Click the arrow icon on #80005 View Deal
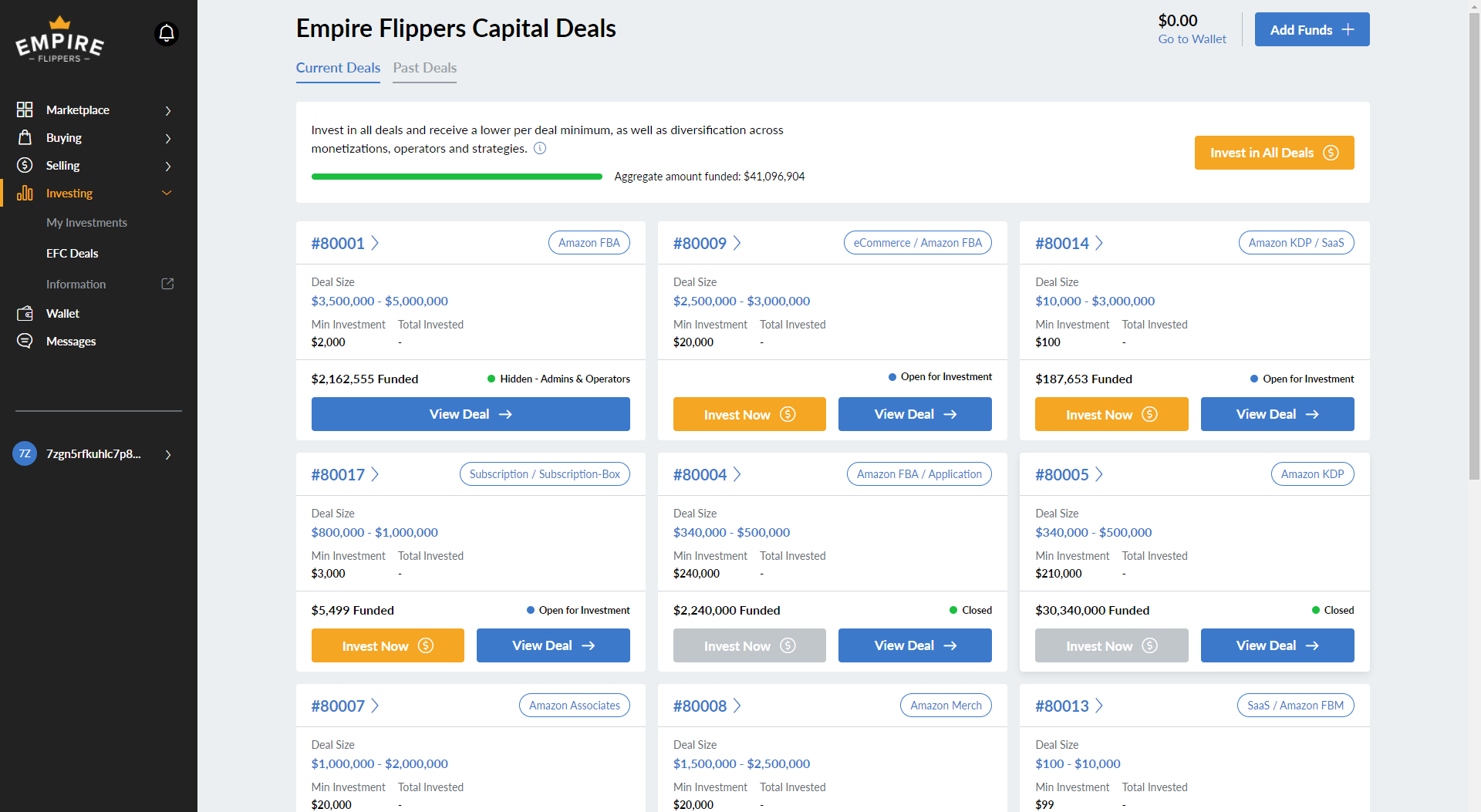Image resolution: width=1481 pixels, height=812 pixels. point(1312,645)
